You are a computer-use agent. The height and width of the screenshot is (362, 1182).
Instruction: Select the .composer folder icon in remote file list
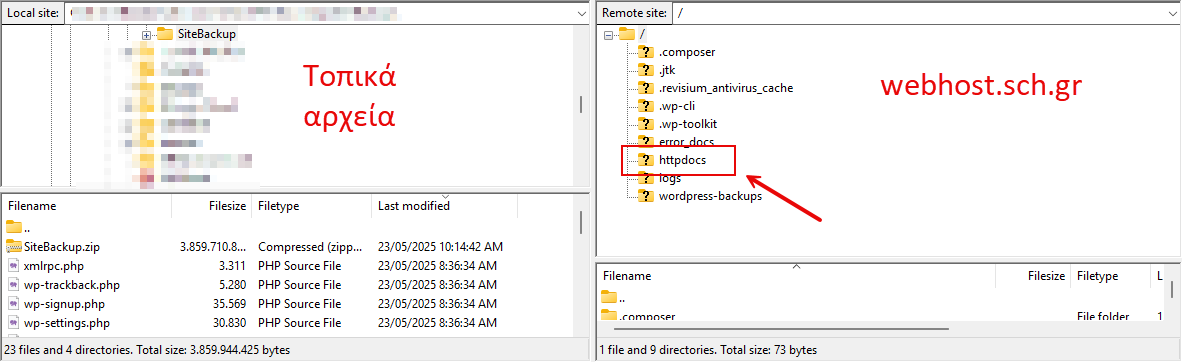click(609, 316)
